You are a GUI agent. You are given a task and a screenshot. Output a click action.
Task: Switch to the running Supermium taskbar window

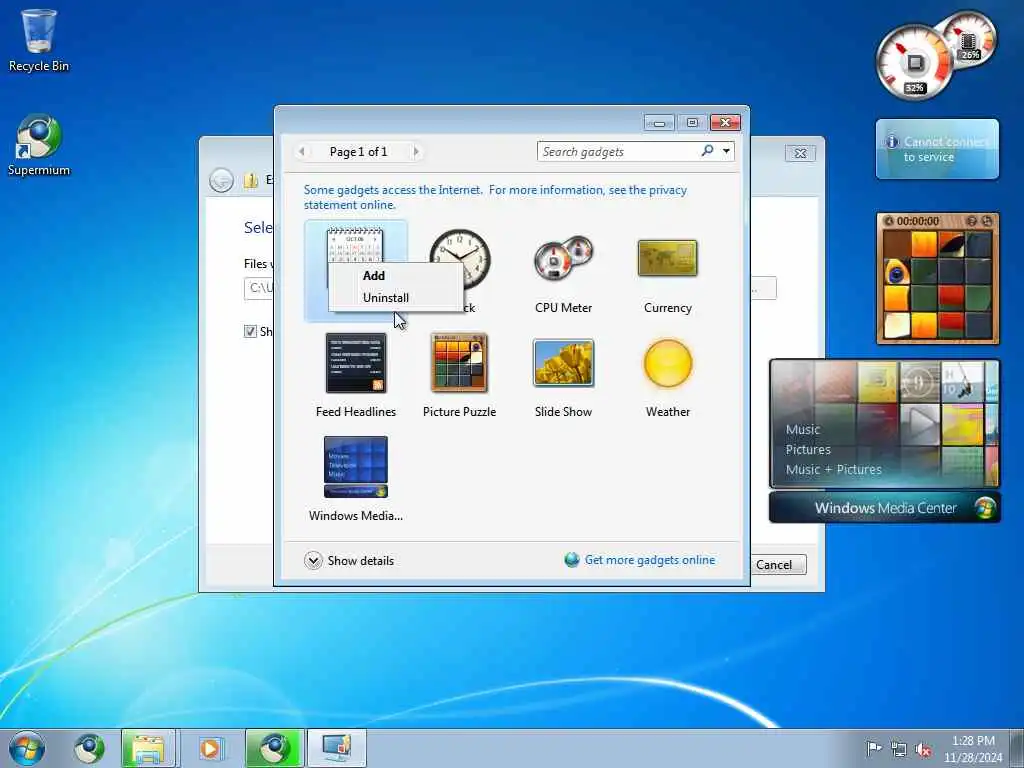click(x=274, y=748)
